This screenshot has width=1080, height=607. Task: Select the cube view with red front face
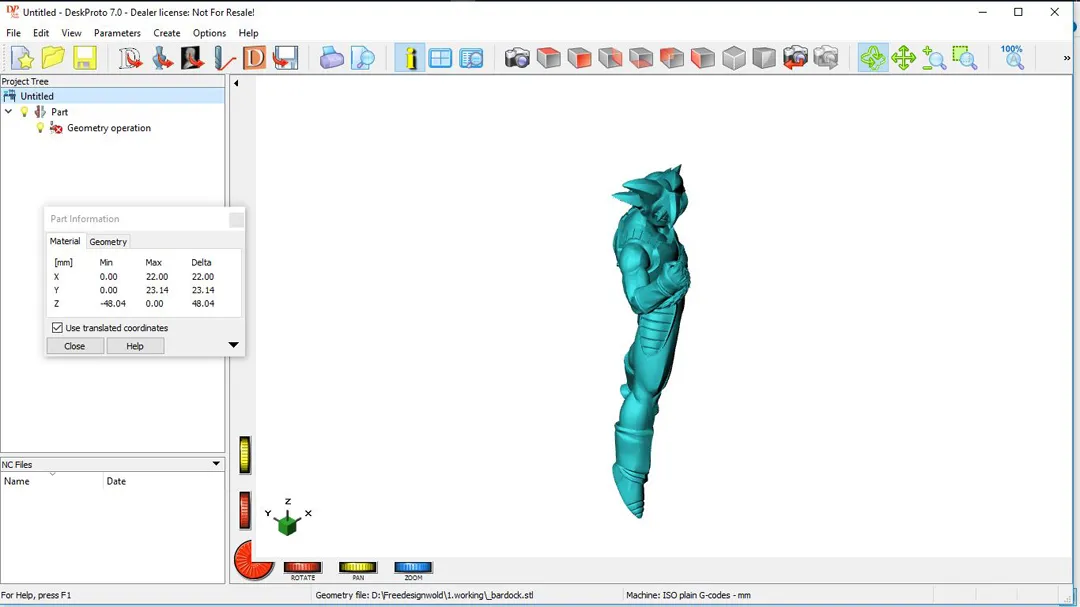click(579, 58)
